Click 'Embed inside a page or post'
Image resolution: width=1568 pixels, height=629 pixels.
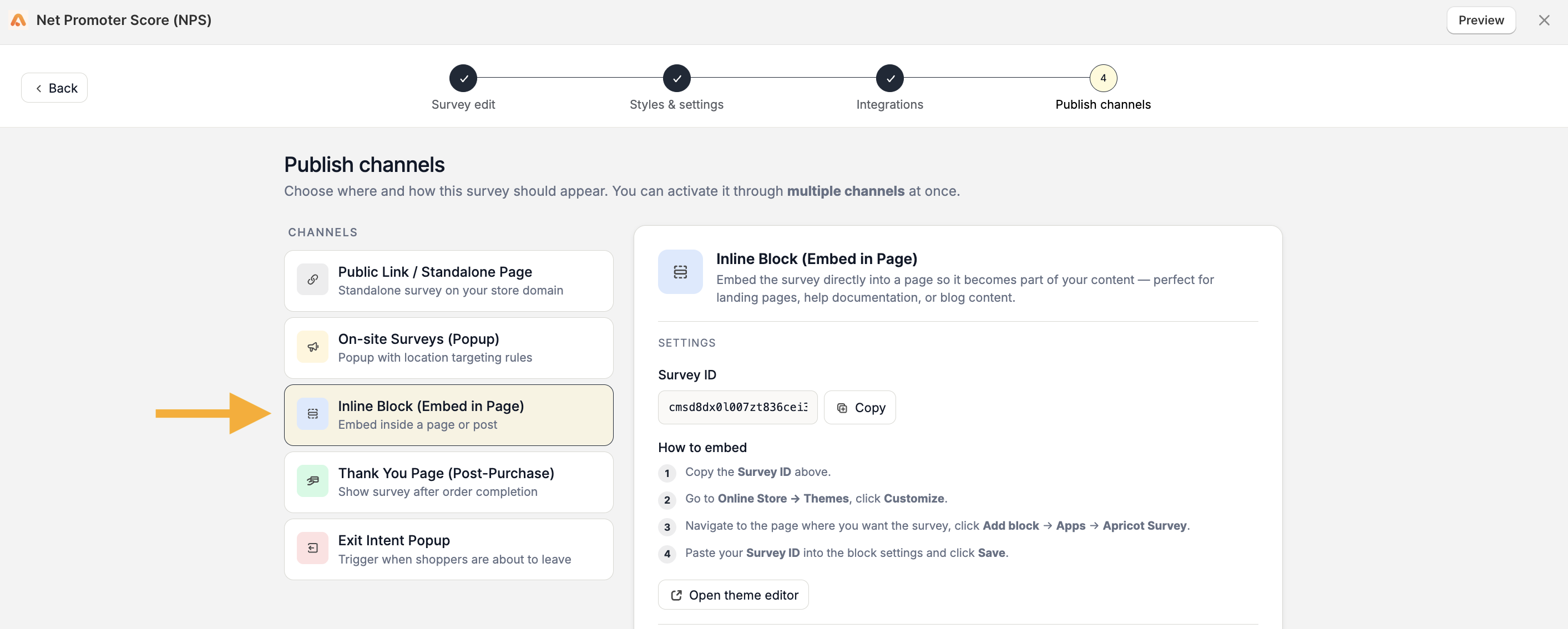(417, 425)
